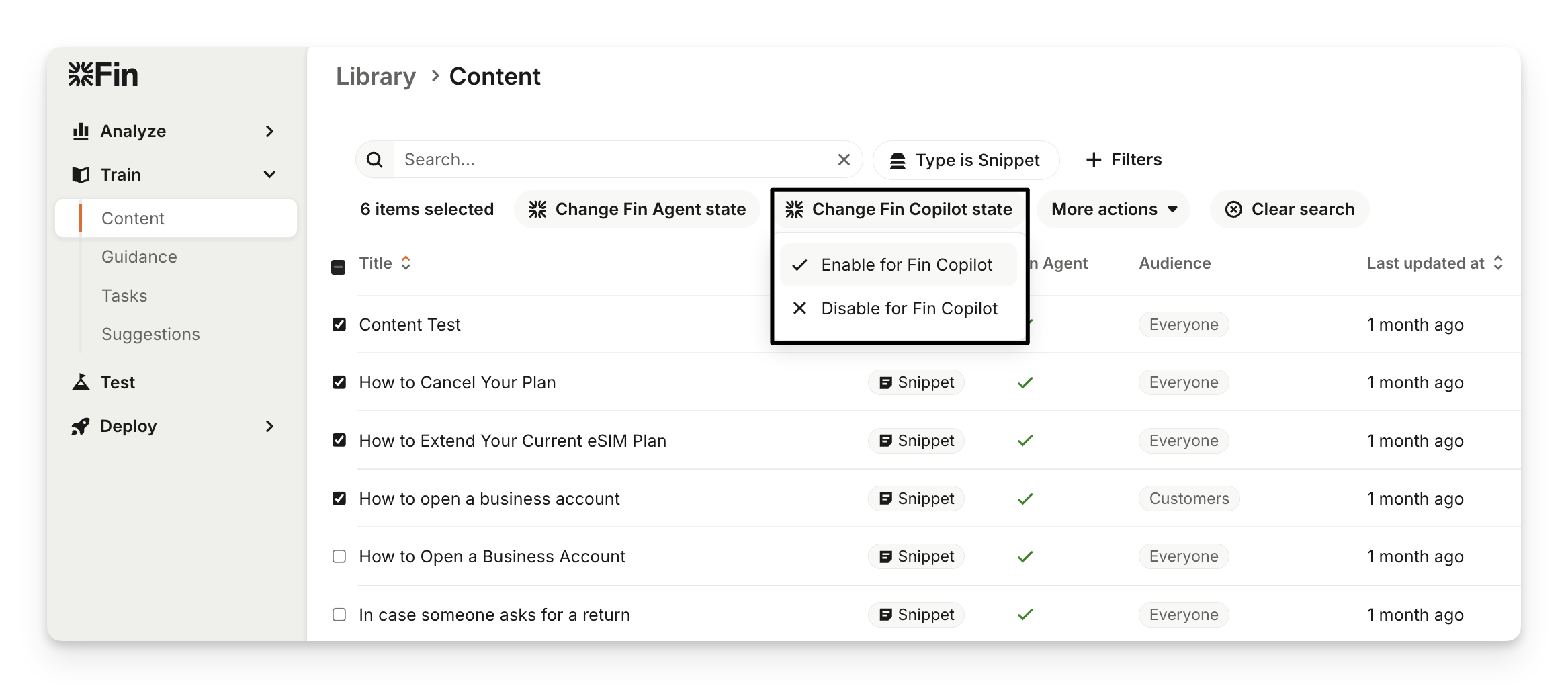This screenshot has width=1568, height=688.
Task: Expand the Analyze section chevron
Action: coord(269,131)
